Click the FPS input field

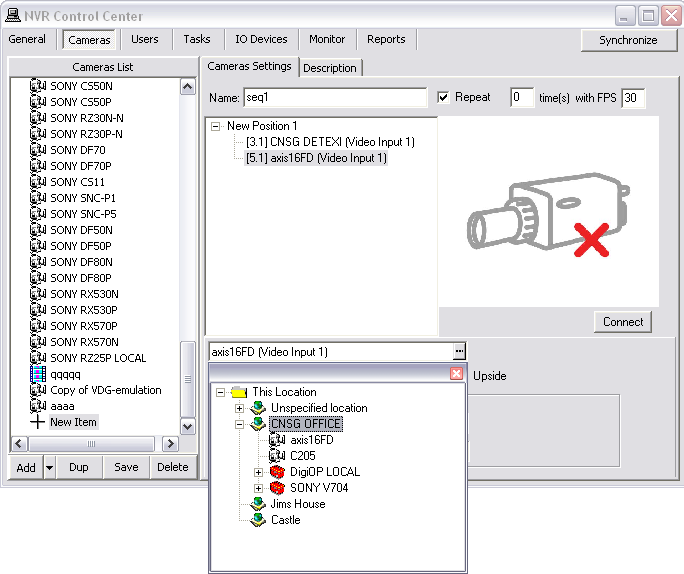click(x=633, y=97)
